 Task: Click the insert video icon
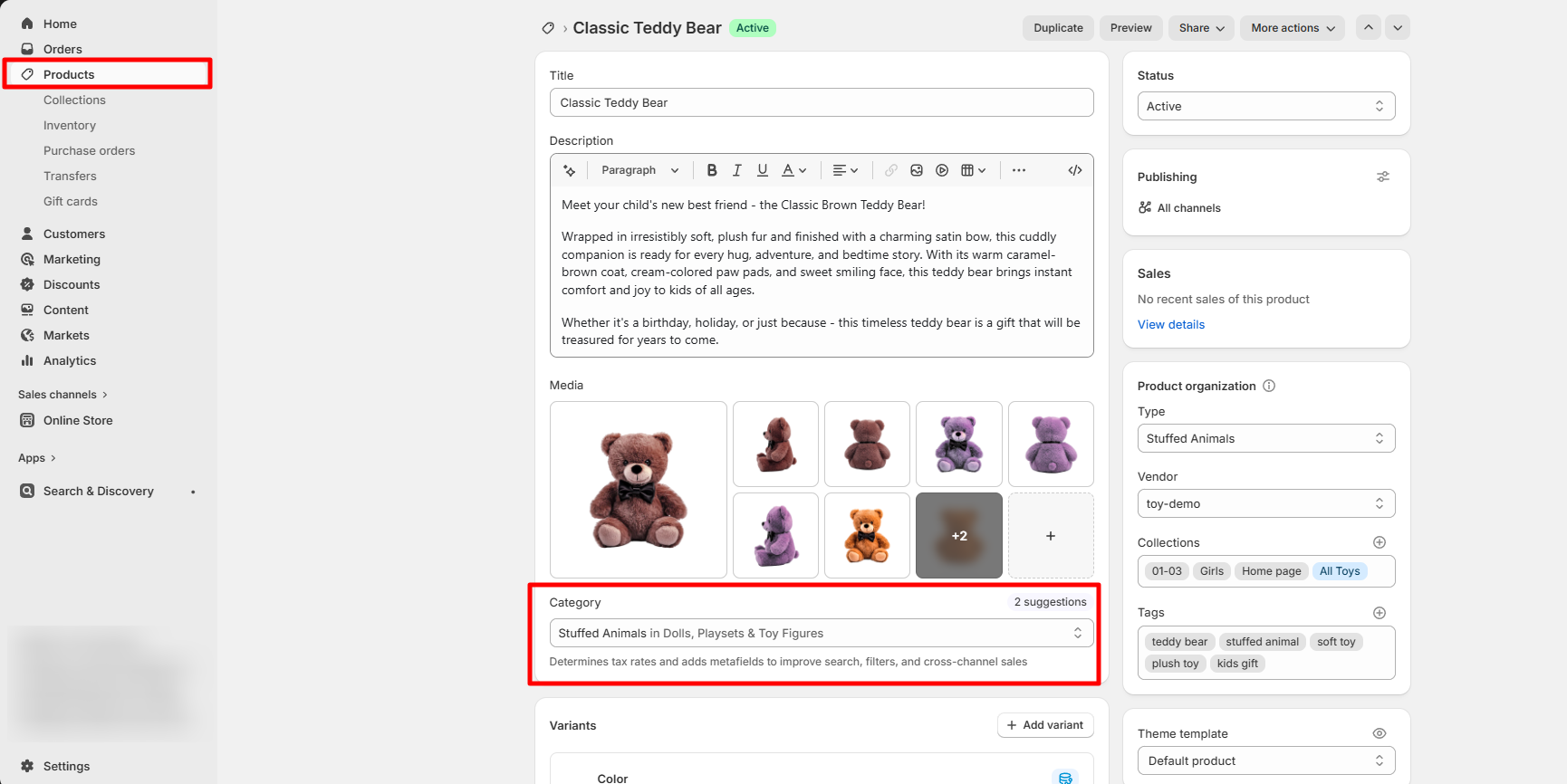(x=942, y=170)
